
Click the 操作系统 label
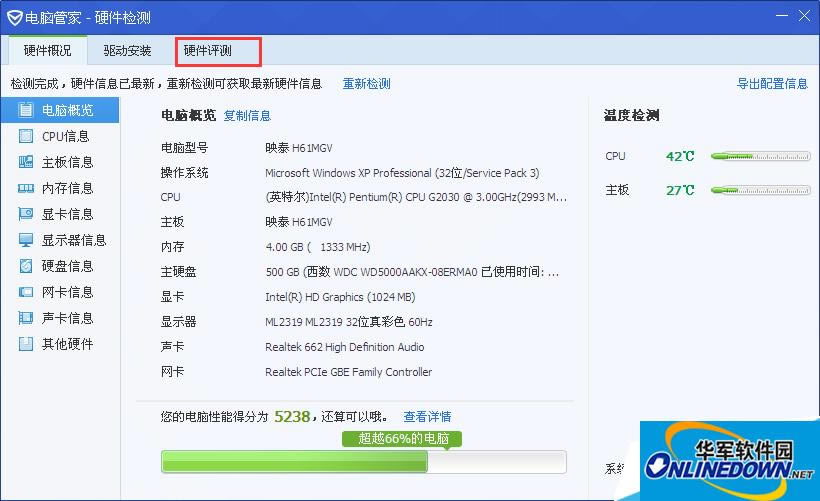pos(184,173)
